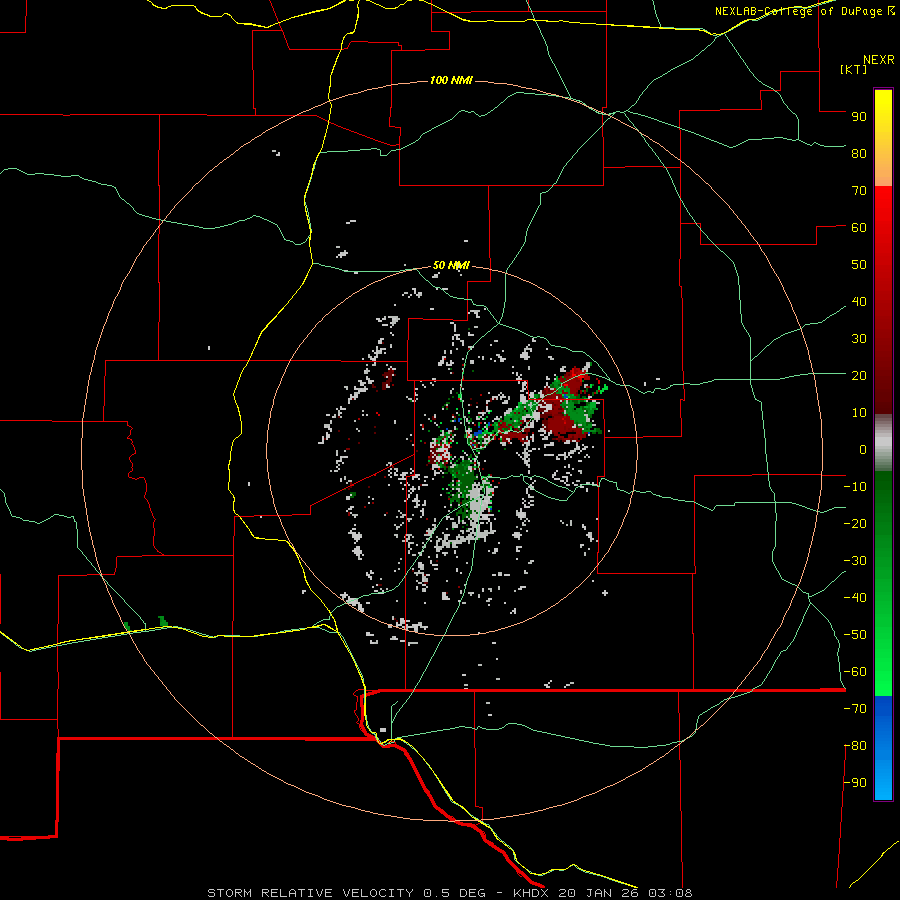Click the 20 knot scale label
This screenshot has width=900, height=900.
(859, 375)
